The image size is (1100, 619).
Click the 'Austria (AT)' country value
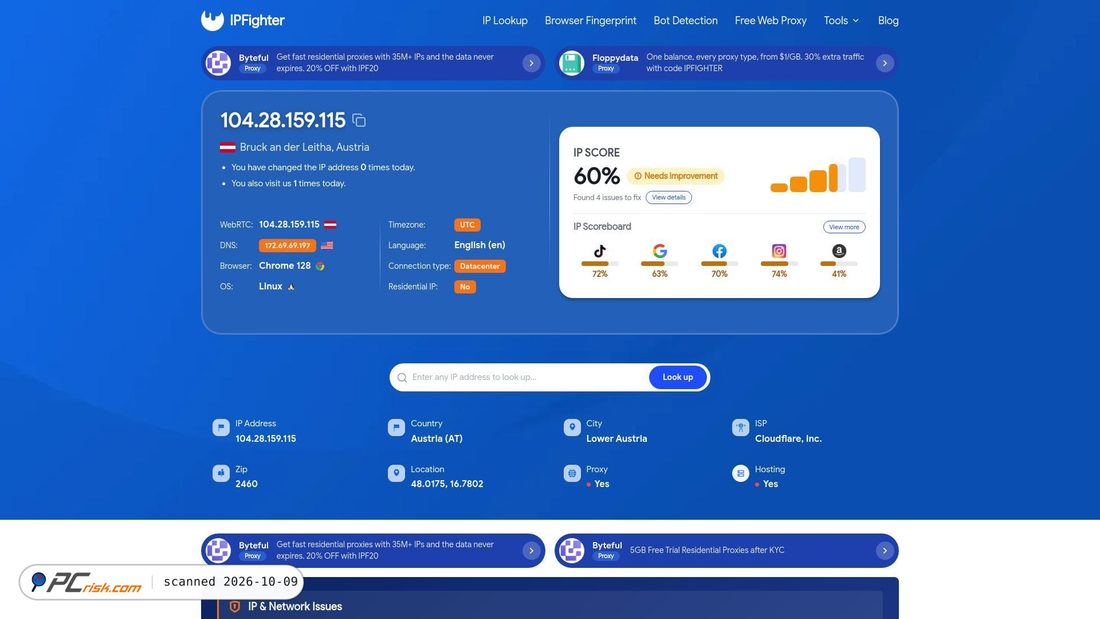(436, 439)
